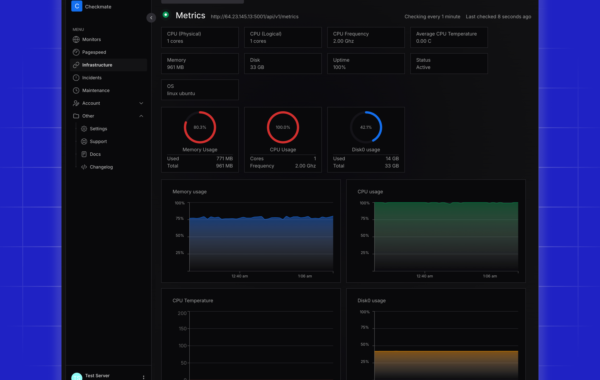This screenshot has height=380, width=600.
Task: Click the CPU Frequency 2.00 Ghz card
Action: [x=366, y=38]
